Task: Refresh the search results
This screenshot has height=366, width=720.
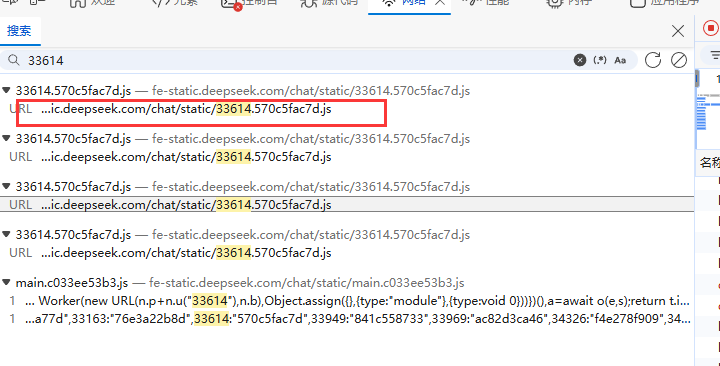Action: tap(652, 60)
